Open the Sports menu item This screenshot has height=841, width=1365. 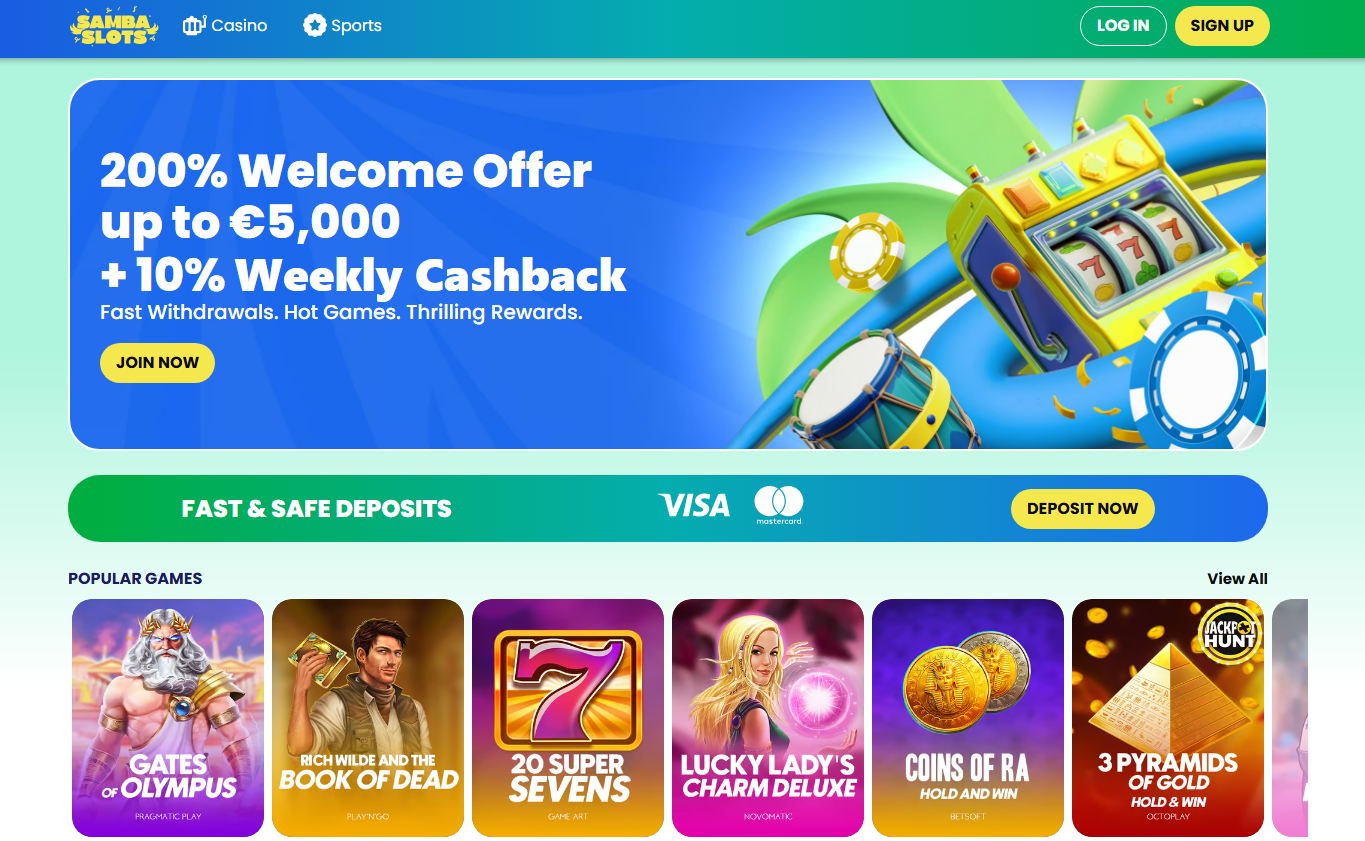pos(342,25)
